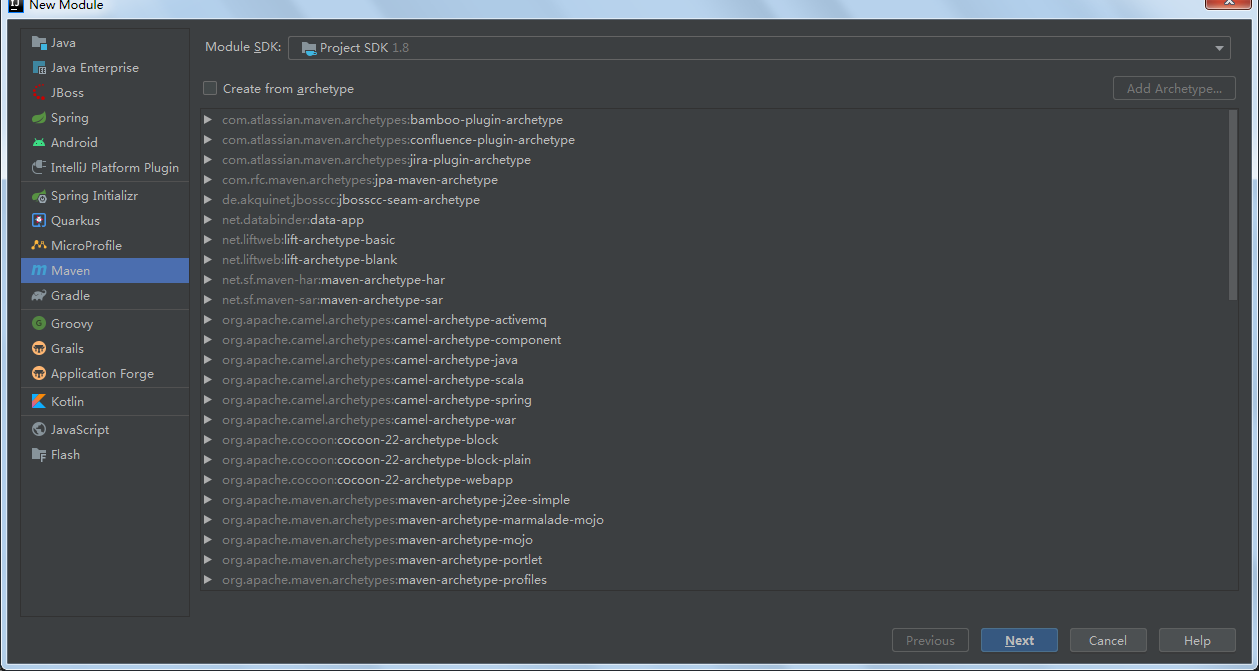Click the IntelliJ Platform Plugin icon
This screenshot has width=1259, height=671.
[x=39, y=168]
